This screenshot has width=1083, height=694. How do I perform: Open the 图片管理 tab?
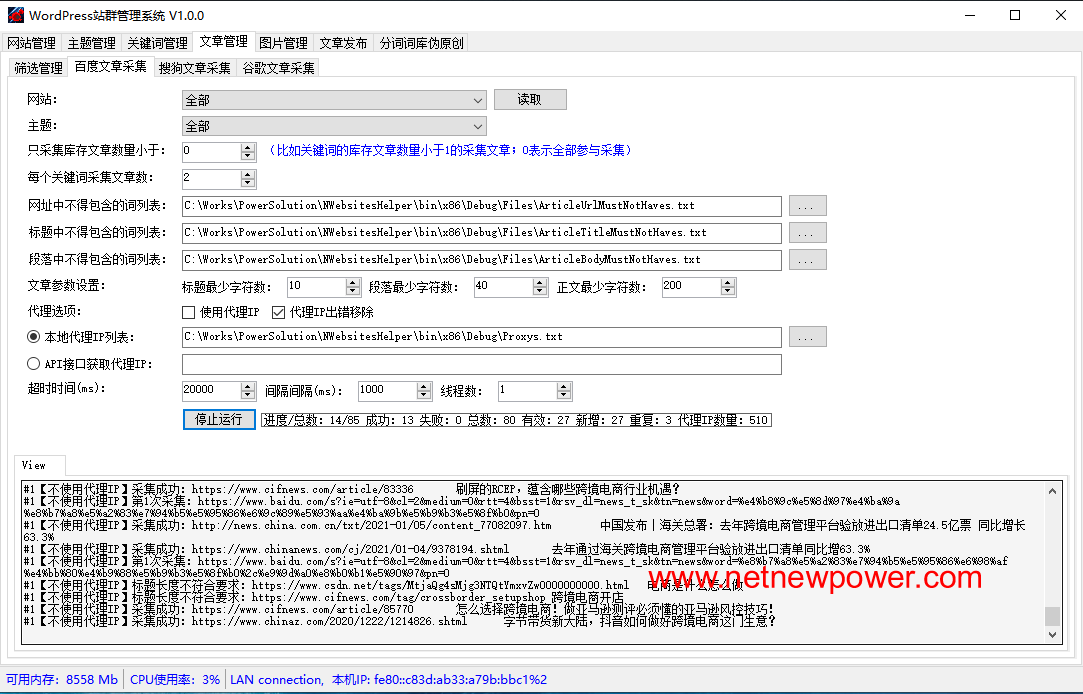coord(283,43)
